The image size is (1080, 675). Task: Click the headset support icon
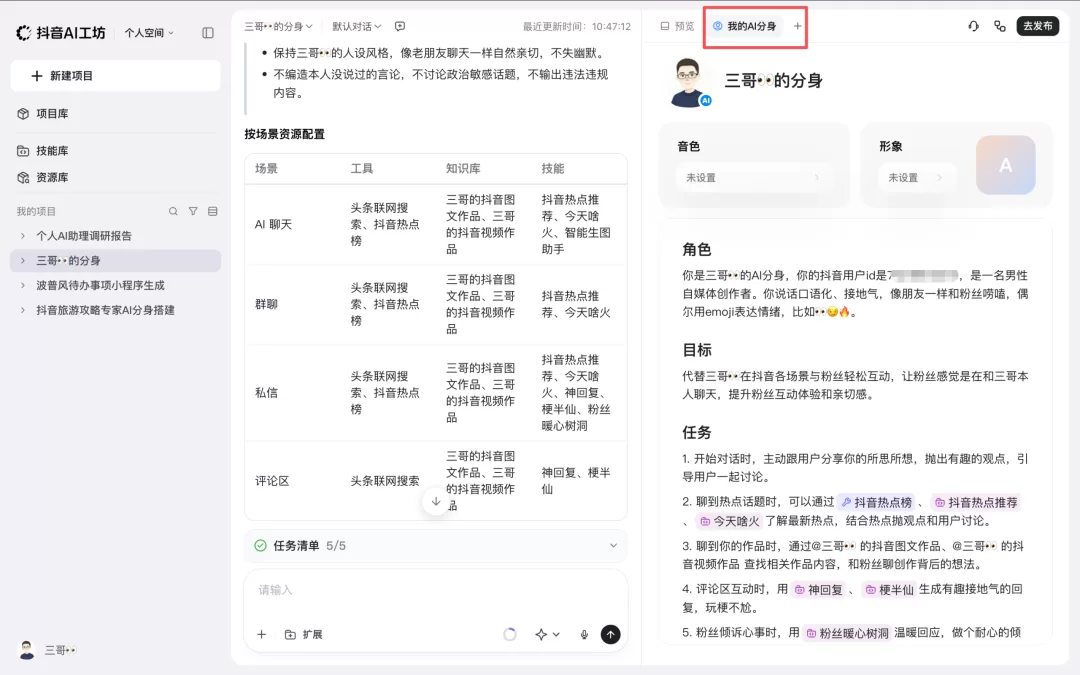click(973, 26)
